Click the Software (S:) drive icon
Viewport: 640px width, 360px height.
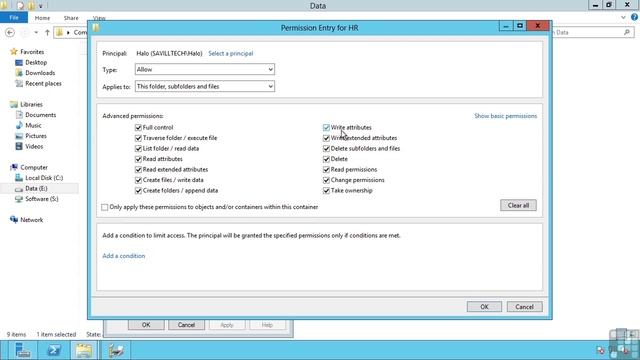coord(19,199)
